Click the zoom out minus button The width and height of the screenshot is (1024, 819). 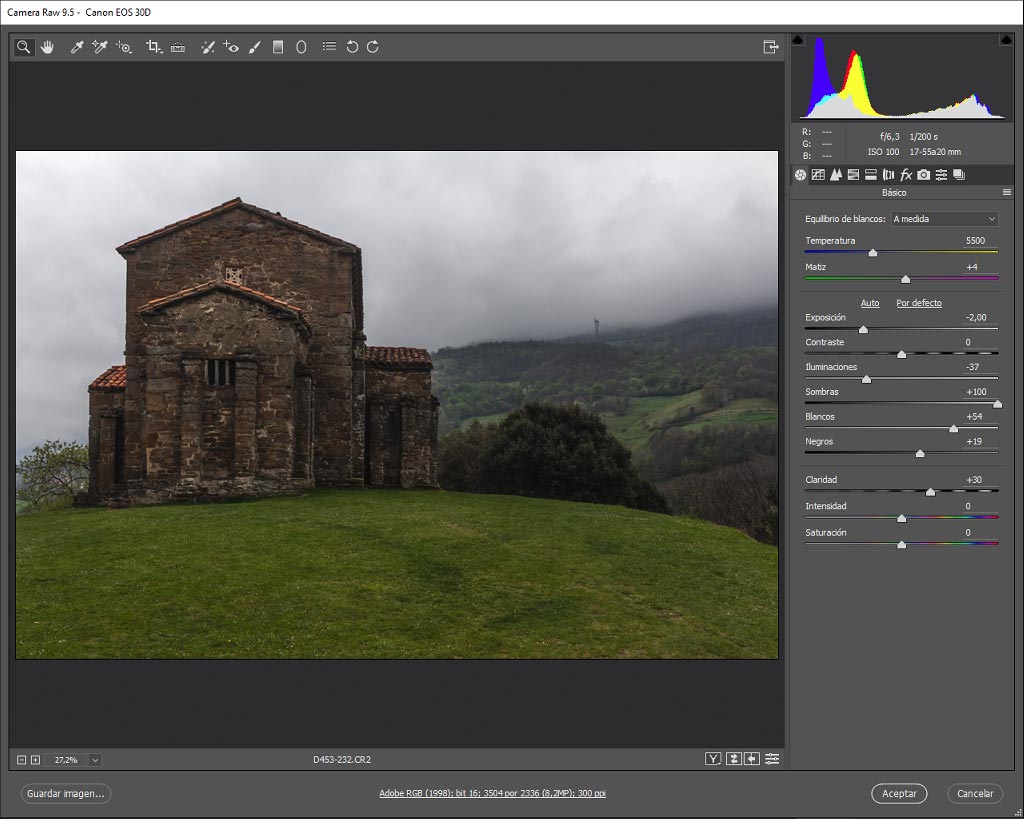[x=22, y=760]
